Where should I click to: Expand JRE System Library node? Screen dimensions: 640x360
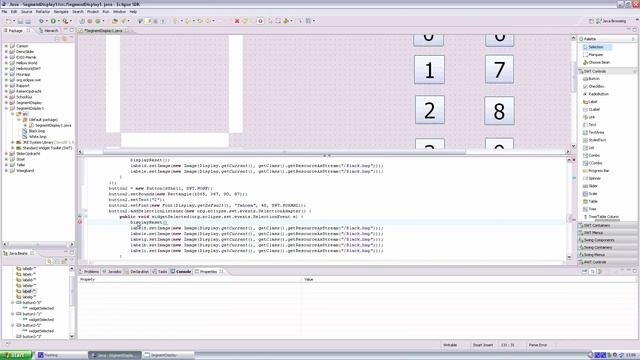(13, 142)
